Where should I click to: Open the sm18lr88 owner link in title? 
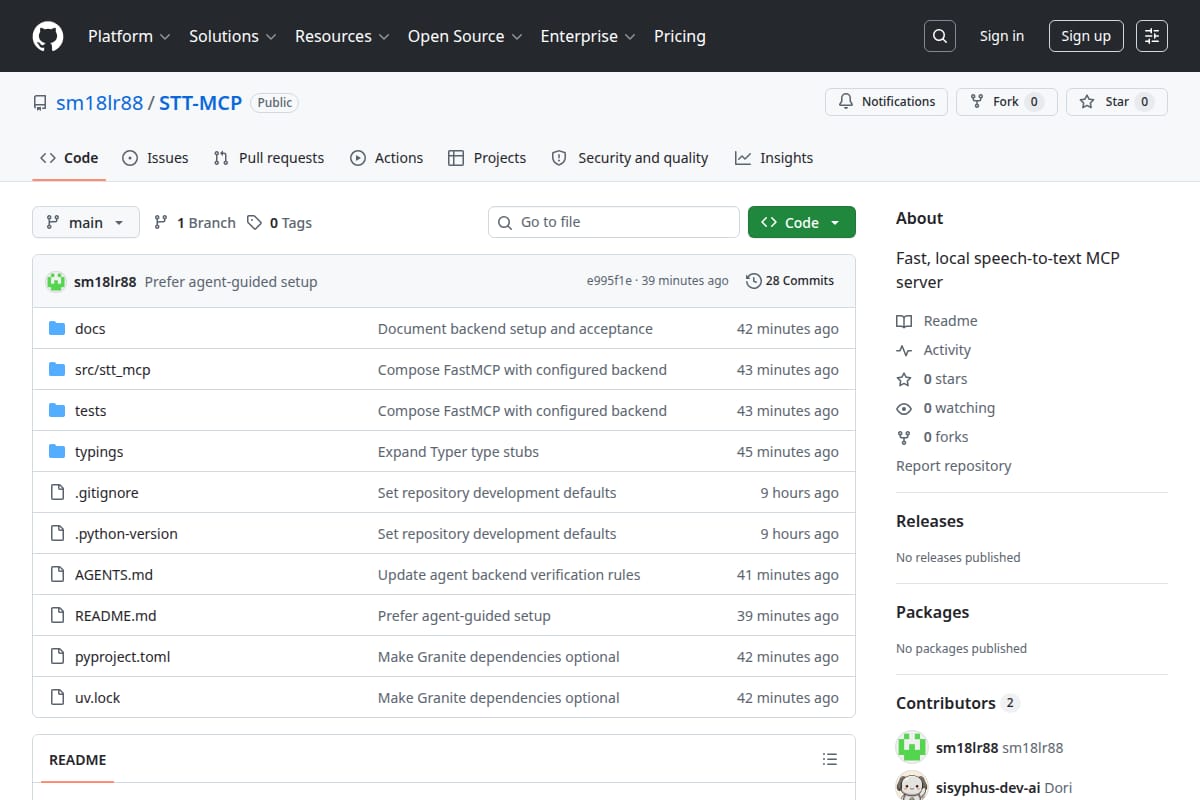99,102
